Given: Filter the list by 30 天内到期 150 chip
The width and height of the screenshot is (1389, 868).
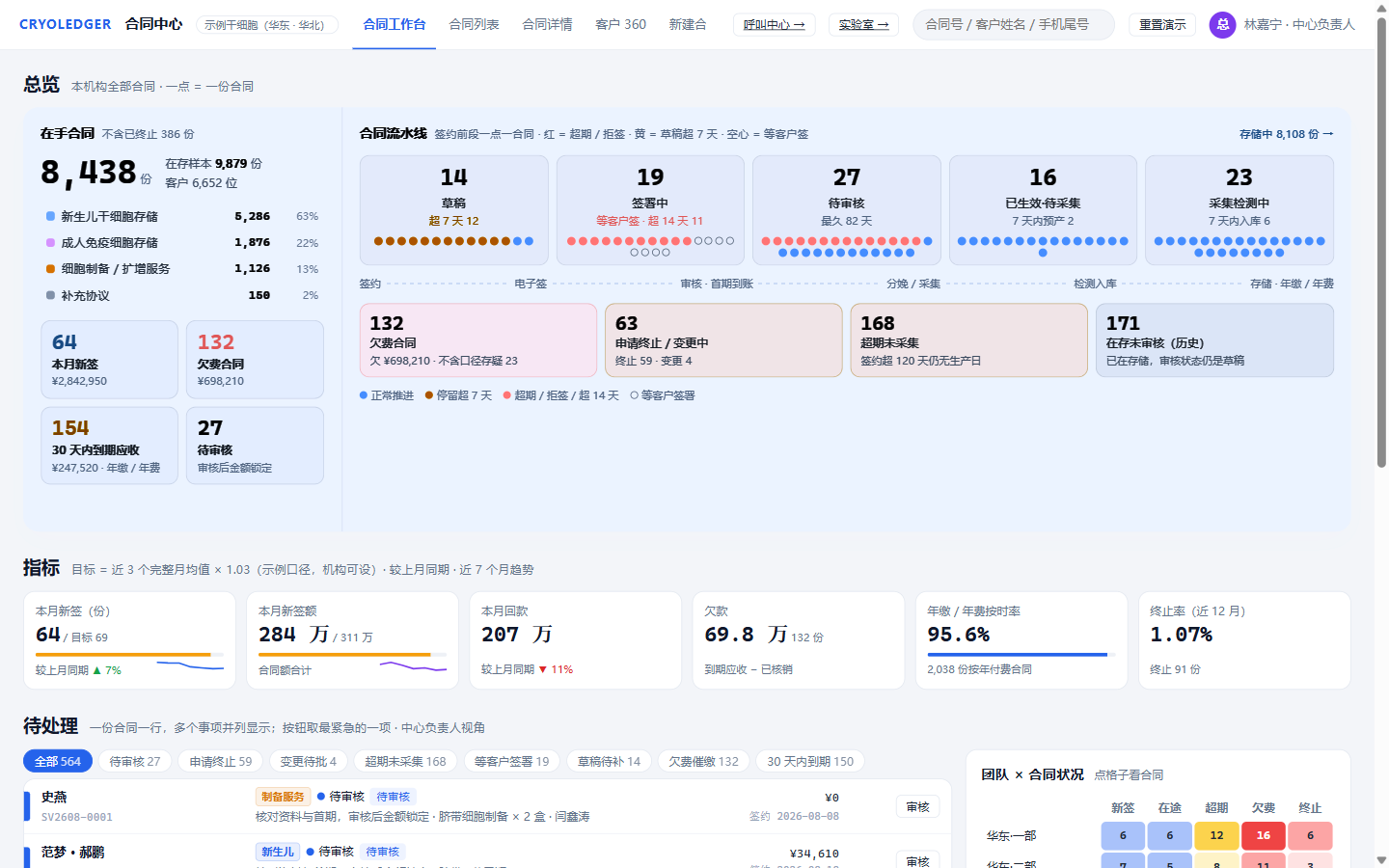Looking at the screenshot, I should (x=810, y=761).
